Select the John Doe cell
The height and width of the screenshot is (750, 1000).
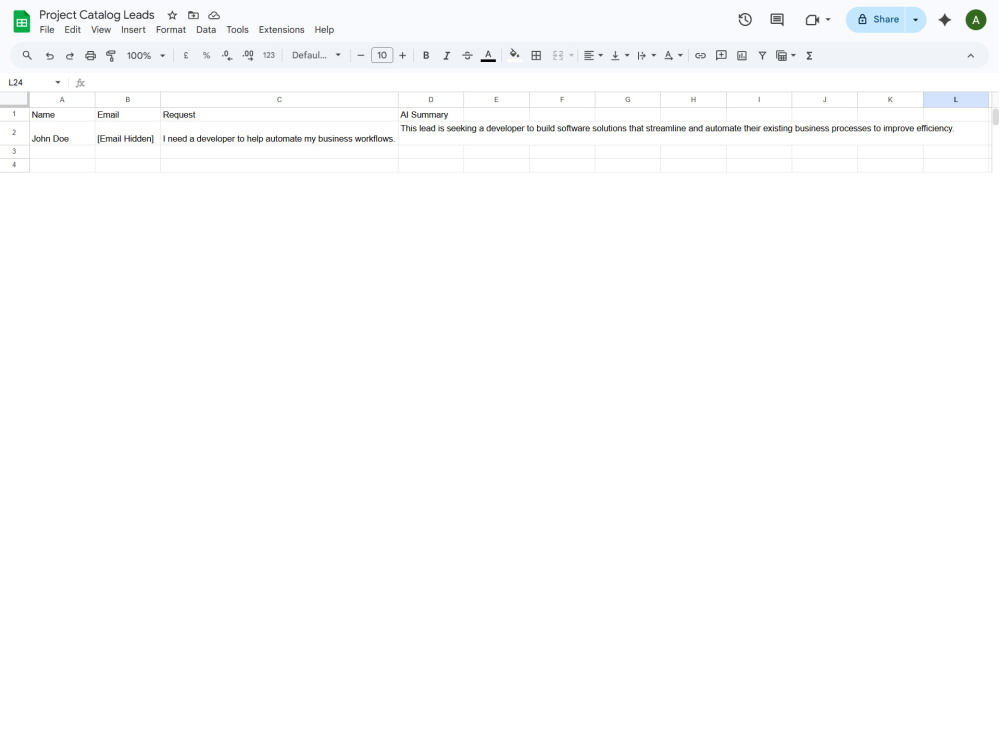click(x=62, y=133)
